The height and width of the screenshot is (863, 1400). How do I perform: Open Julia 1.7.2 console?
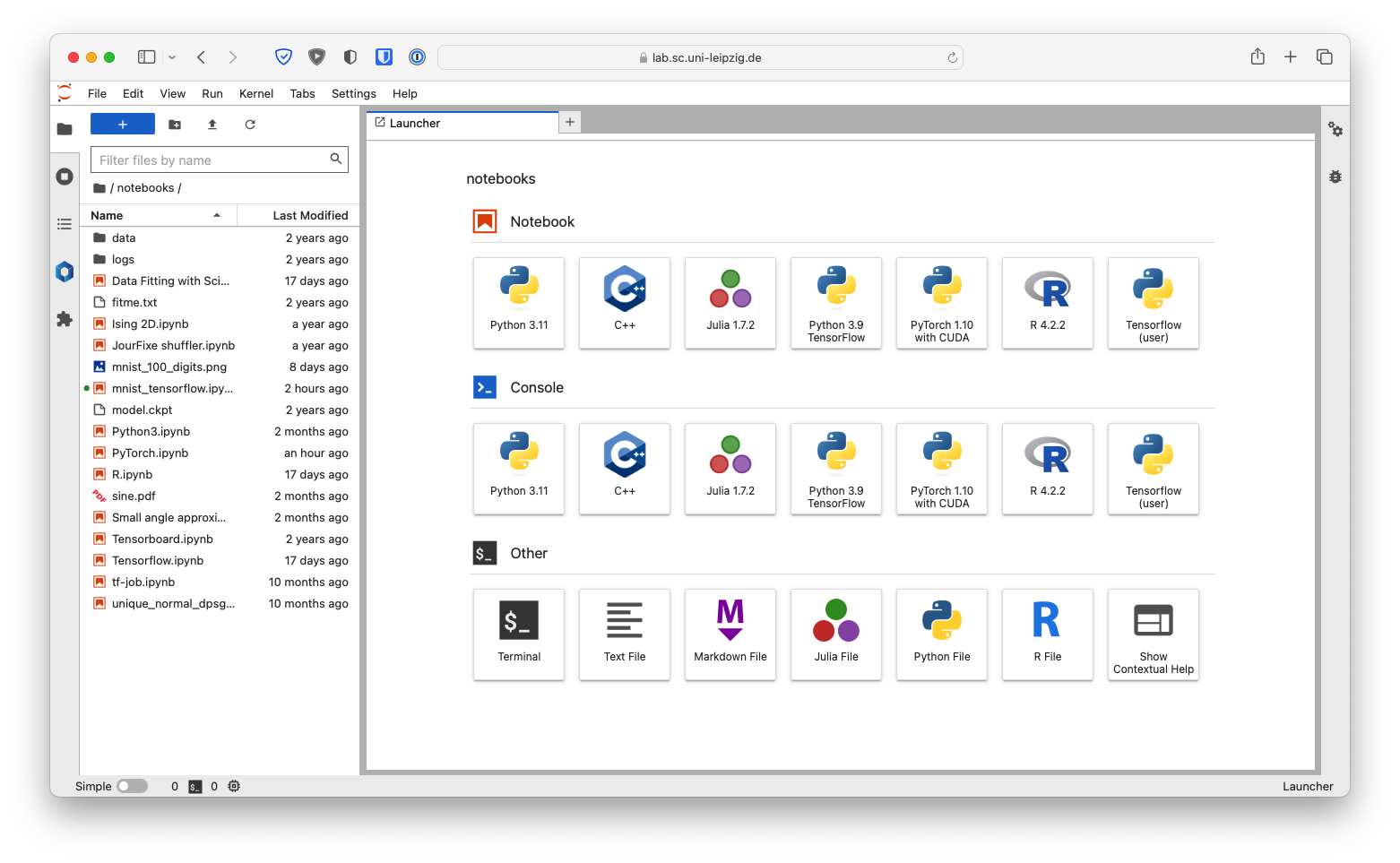(x=730, y=469)
